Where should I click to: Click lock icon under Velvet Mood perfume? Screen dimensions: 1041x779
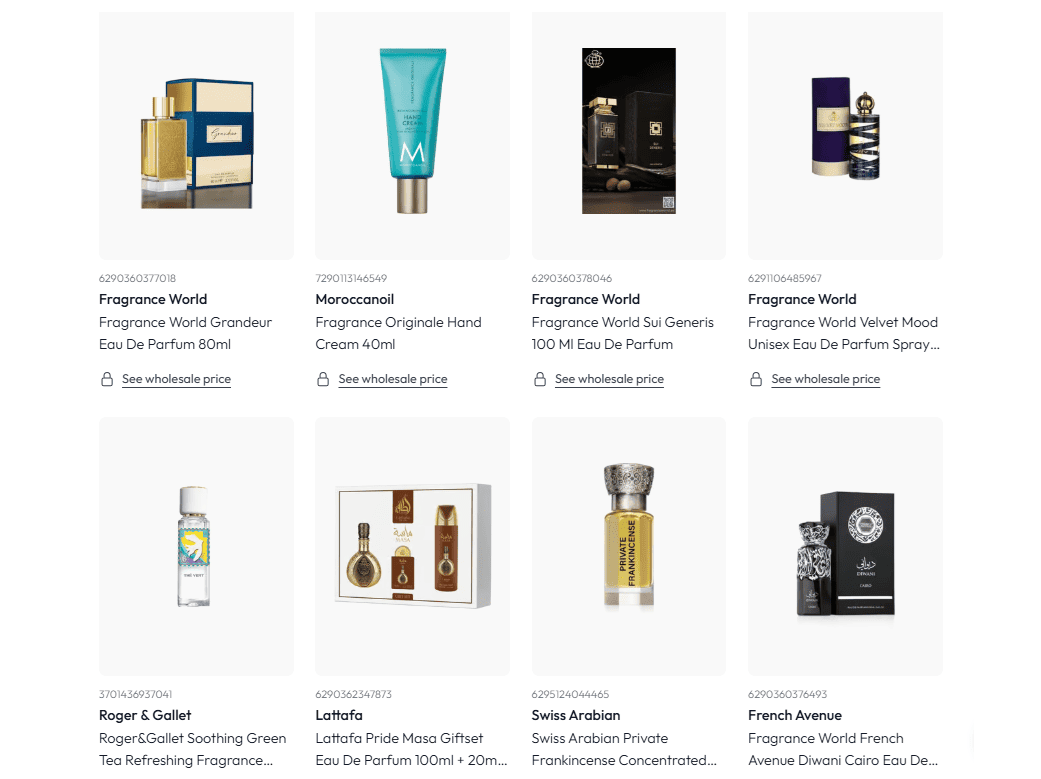[756, 379]
